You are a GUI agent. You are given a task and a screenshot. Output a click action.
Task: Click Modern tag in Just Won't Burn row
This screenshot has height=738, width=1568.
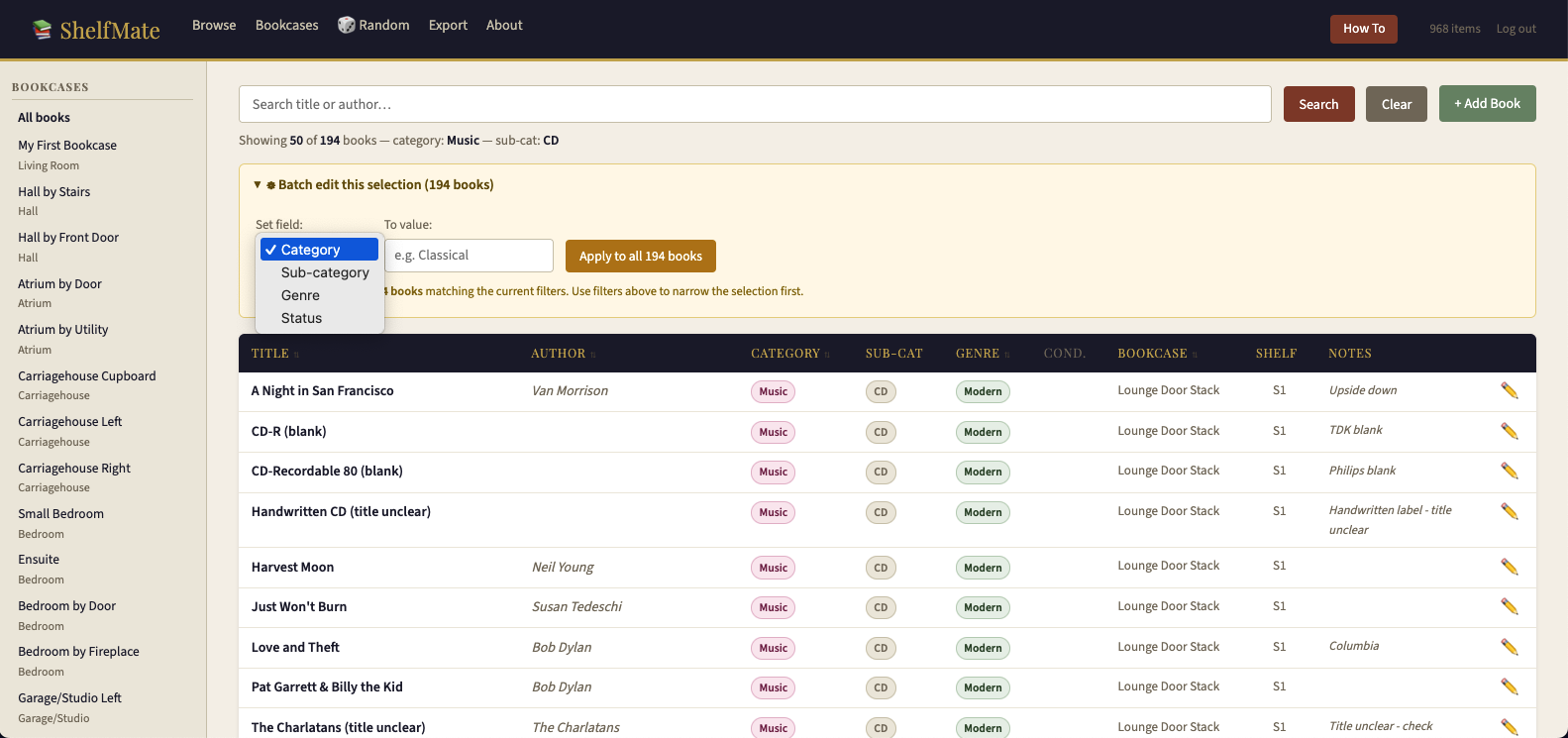(983, 607)
